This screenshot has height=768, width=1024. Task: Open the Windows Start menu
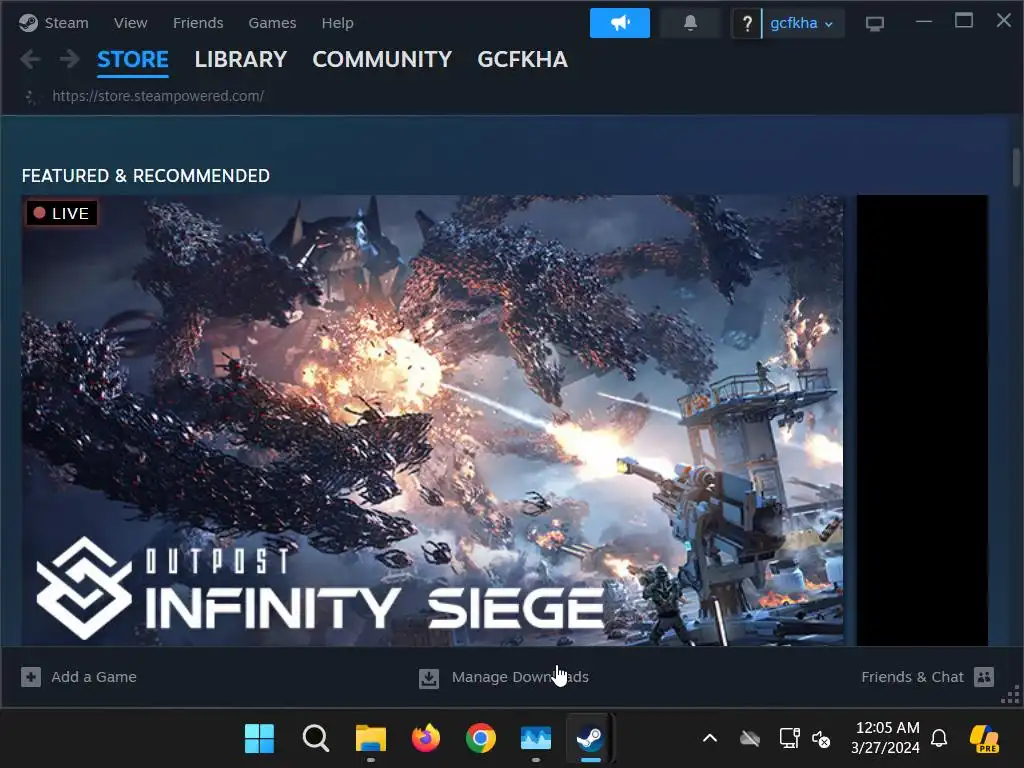click(x=259, y=739)
